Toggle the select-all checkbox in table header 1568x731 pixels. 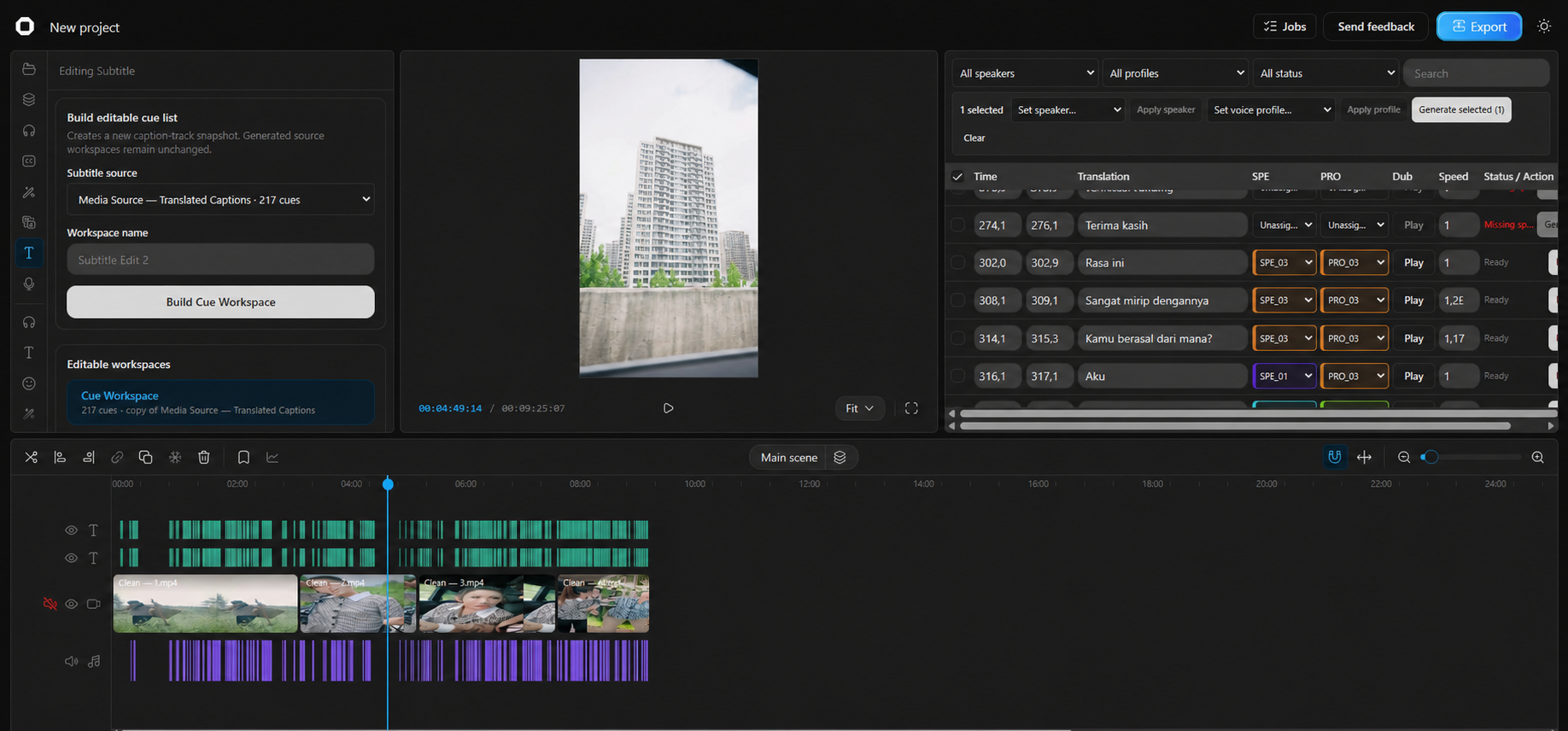point(957,177)
